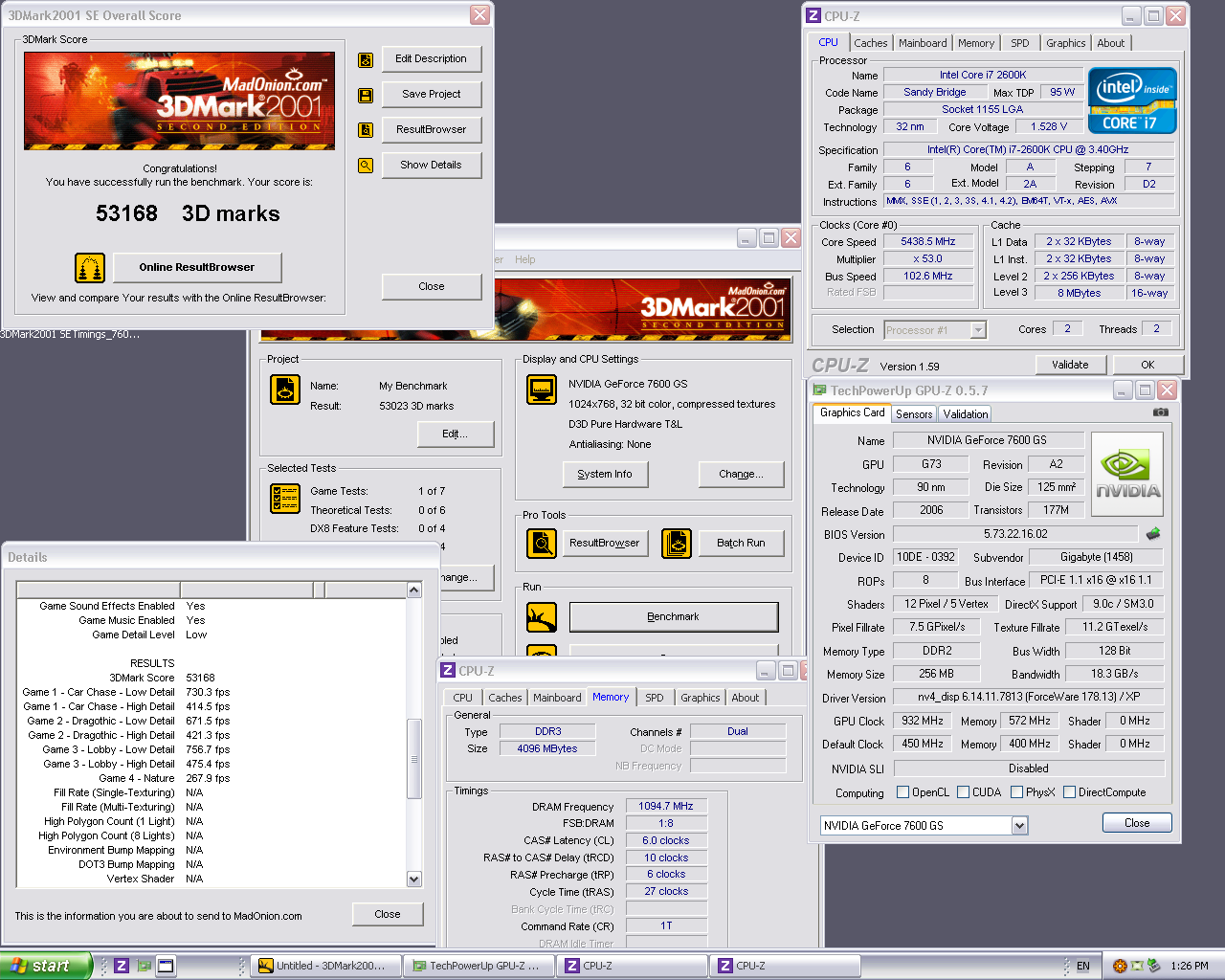Click the Save Project floppy disk icon
This screenshot has width=1225, height=980.
366,96
